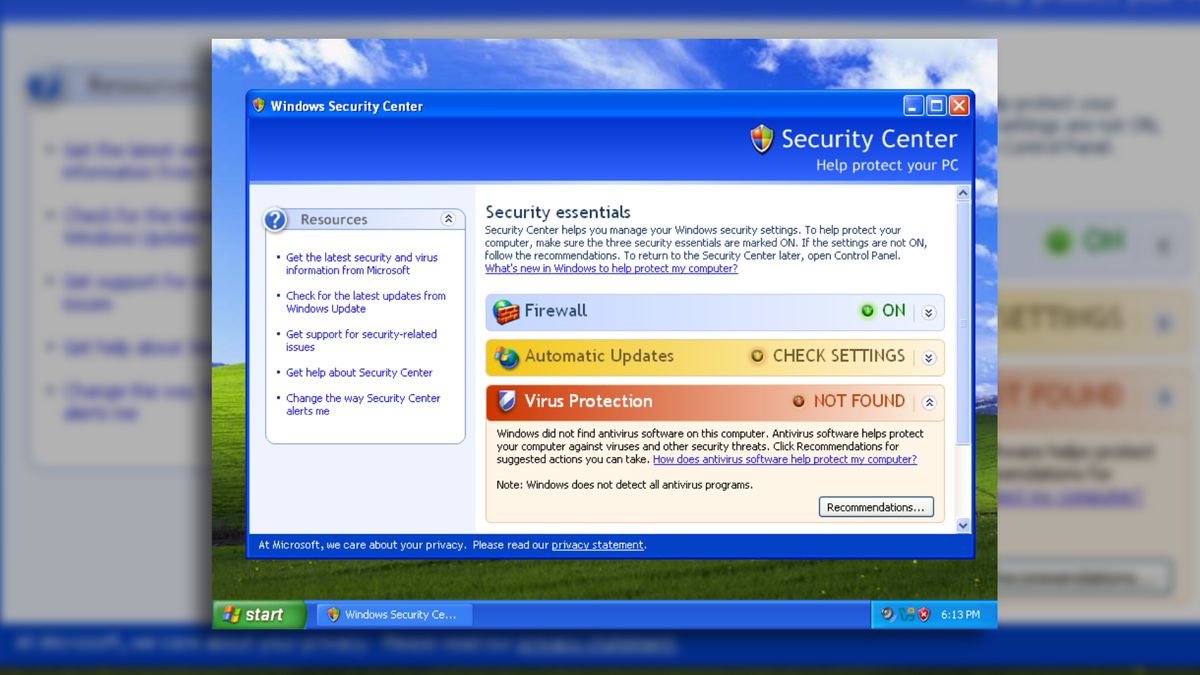Image resolution: width=1200 pixels, height=675 pixels.
Task: Click the Resources question mark icon
Action: (x=275, y=219)
